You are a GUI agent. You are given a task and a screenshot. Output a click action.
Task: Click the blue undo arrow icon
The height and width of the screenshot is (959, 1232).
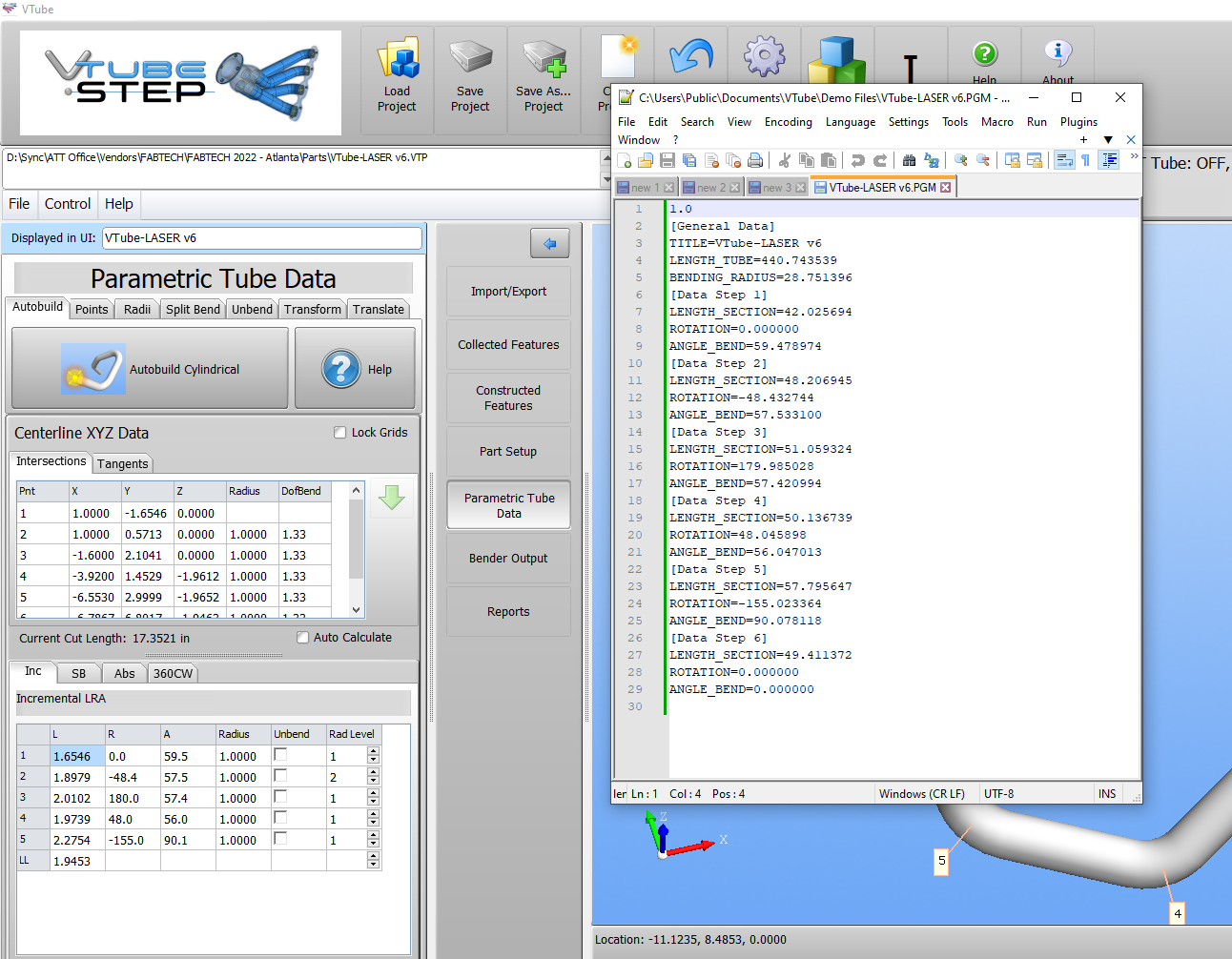691,57
